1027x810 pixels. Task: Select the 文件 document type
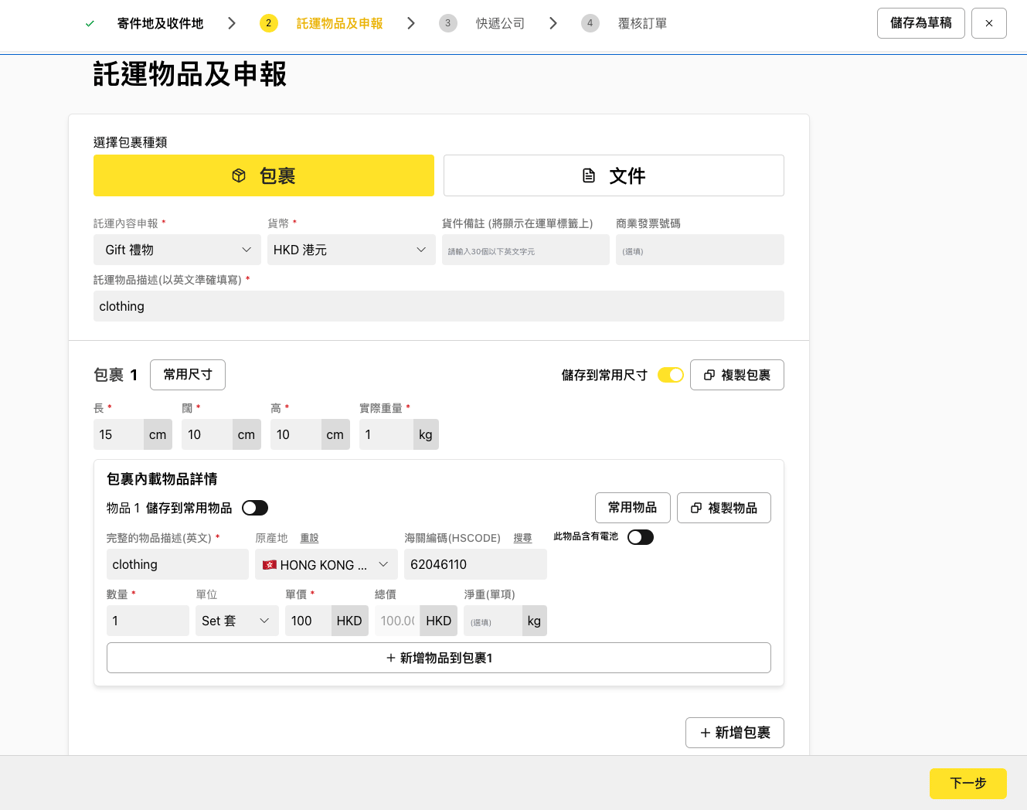click(613, 176)
